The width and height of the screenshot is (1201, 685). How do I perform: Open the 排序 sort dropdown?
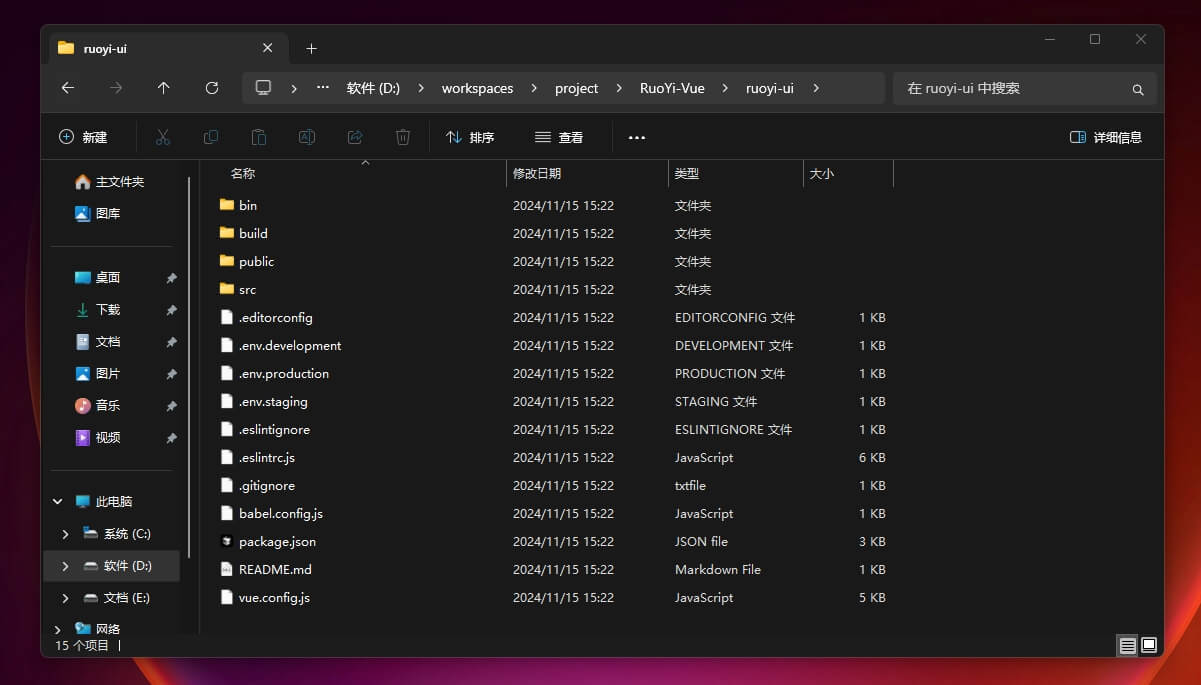click(x=470, y=137)
